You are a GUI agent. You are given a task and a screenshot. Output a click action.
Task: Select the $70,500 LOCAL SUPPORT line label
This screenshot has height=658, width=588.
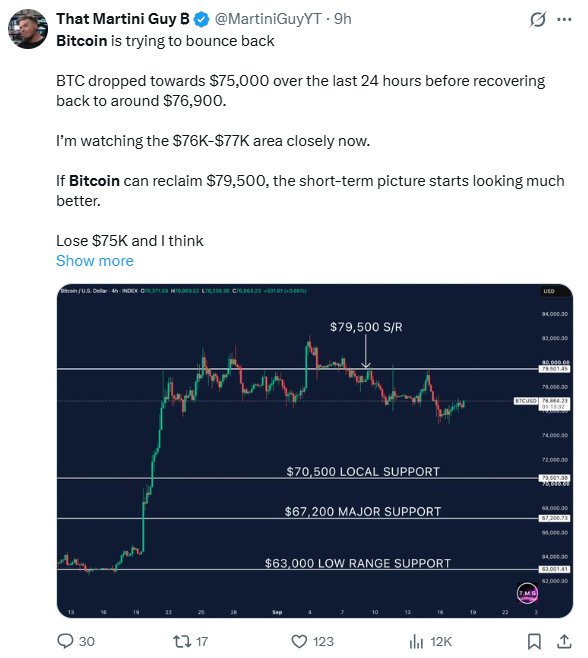tap(363, 472)
